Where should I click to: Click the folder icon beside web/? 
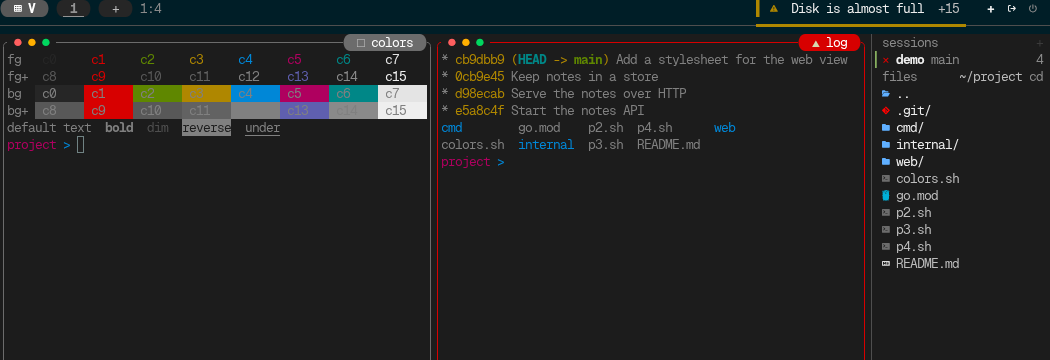click(886, 162)
